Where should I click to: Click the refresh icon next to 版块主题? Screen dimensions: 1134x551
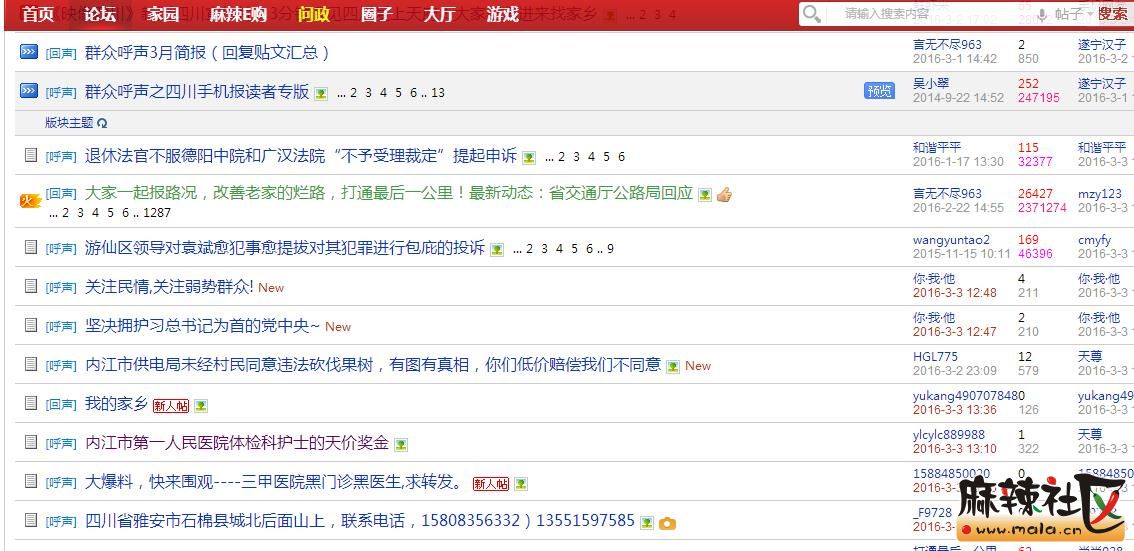102,123
